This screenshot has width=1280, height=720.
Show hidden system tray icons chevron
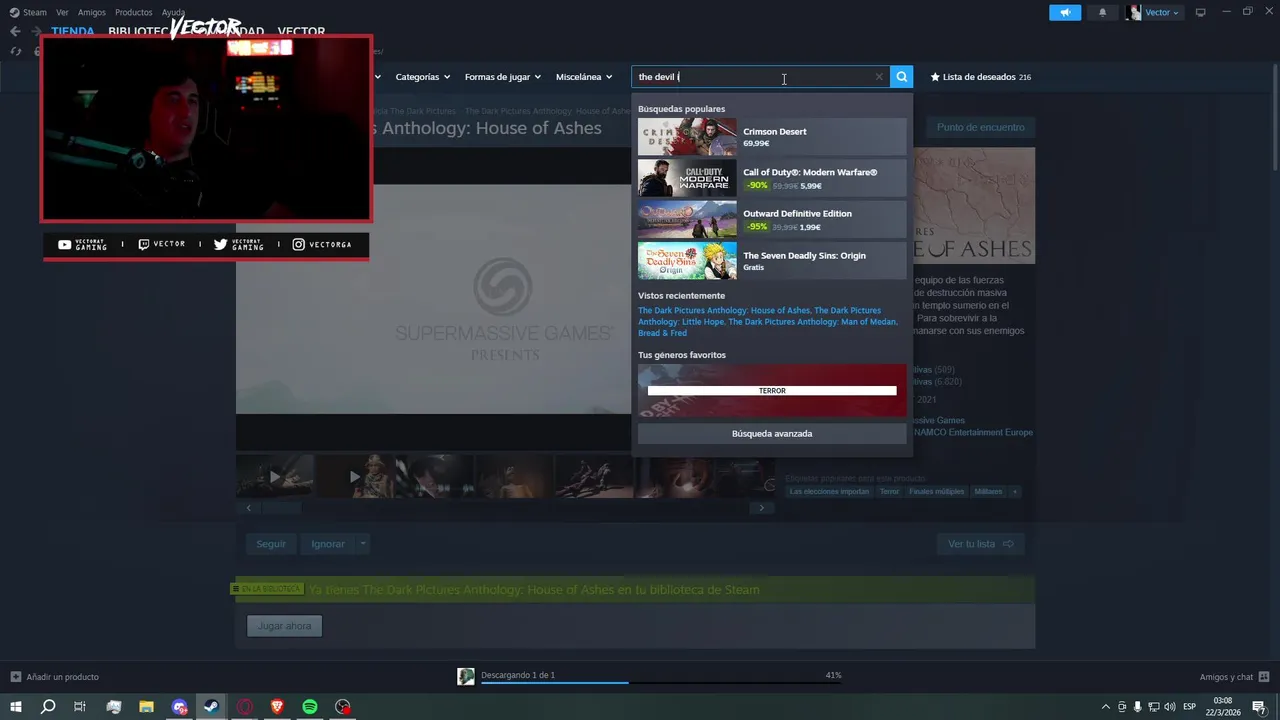point(1106,707)
